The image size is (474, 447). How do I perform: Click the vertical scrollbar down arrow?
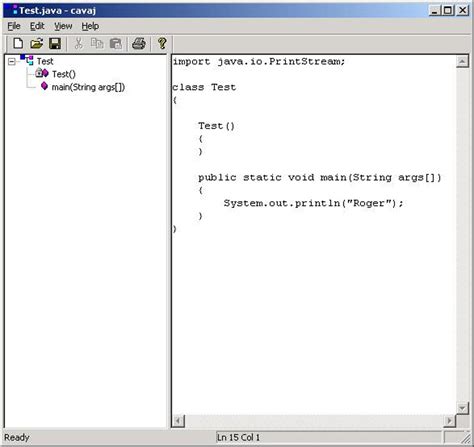462,408
